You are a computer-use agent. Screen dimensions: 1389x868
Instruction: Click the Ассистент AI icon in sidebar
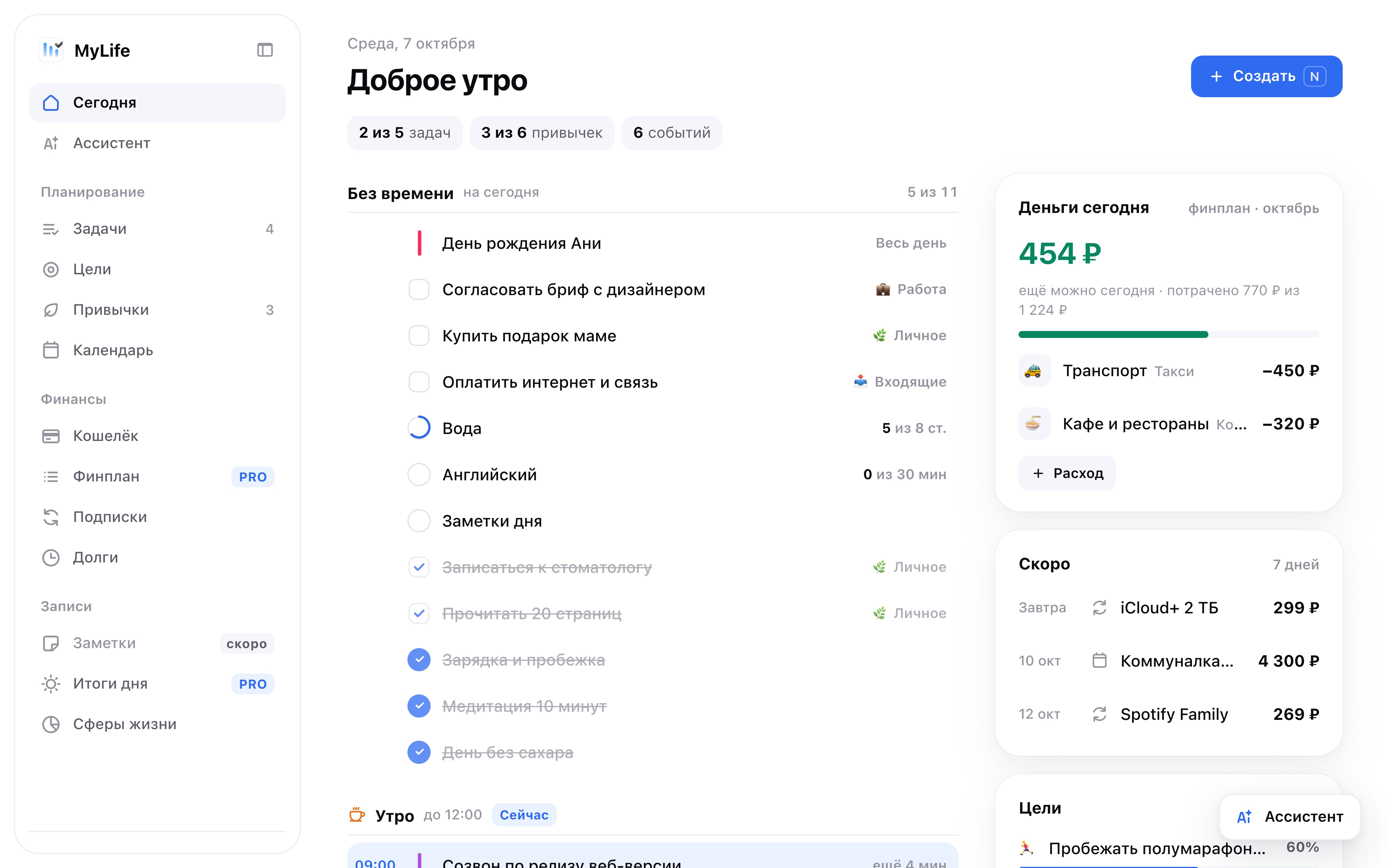pyautogui.click(x=51, y=143)
